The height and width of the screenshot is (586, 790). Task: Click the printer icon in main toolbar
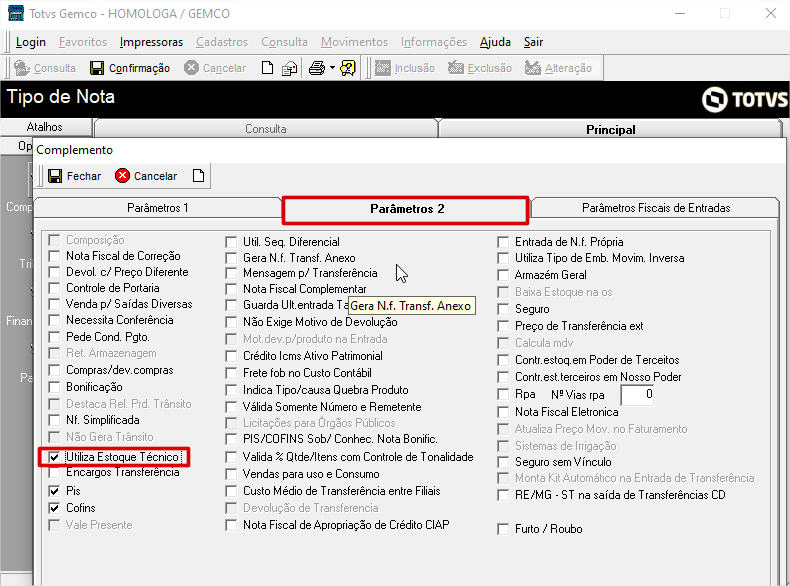point(317,68)
